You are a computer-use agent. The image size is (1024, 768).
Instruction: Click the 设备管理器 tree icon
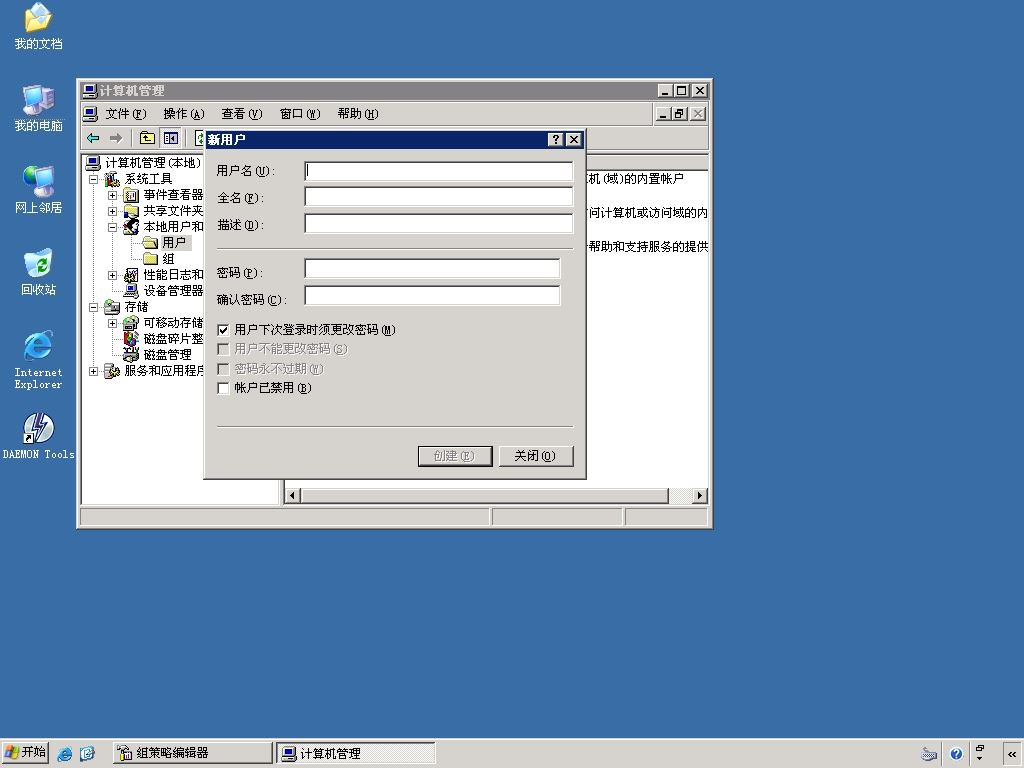131,291
